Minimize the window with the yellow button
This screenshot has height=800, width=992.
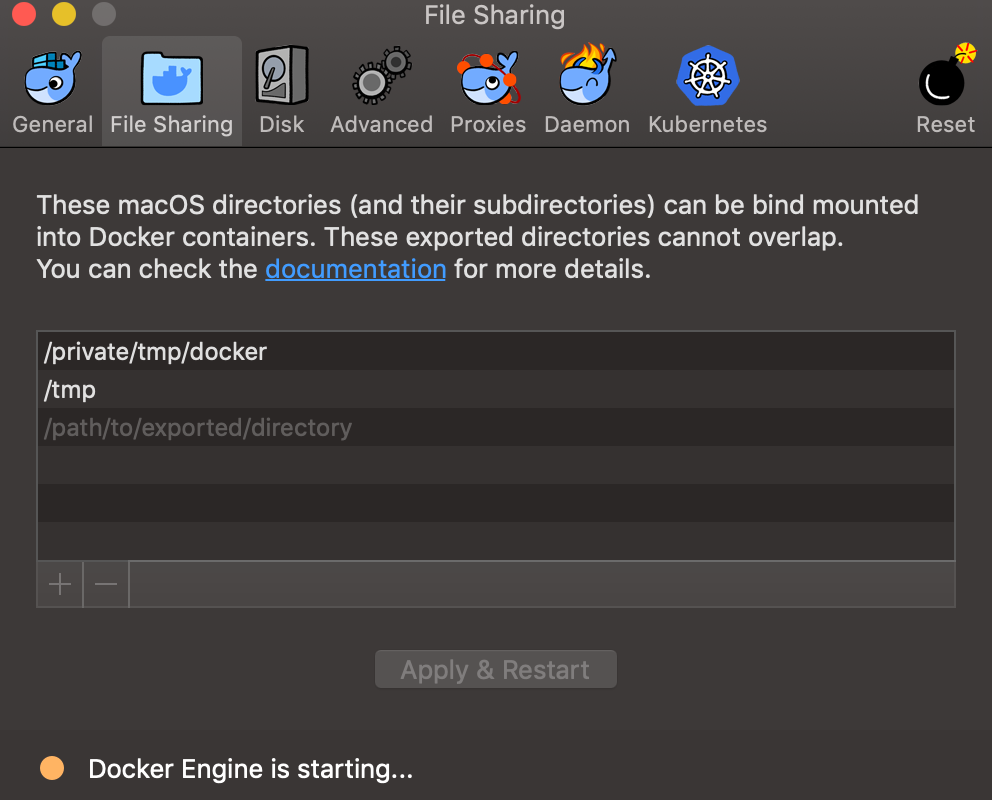point(64,13)
